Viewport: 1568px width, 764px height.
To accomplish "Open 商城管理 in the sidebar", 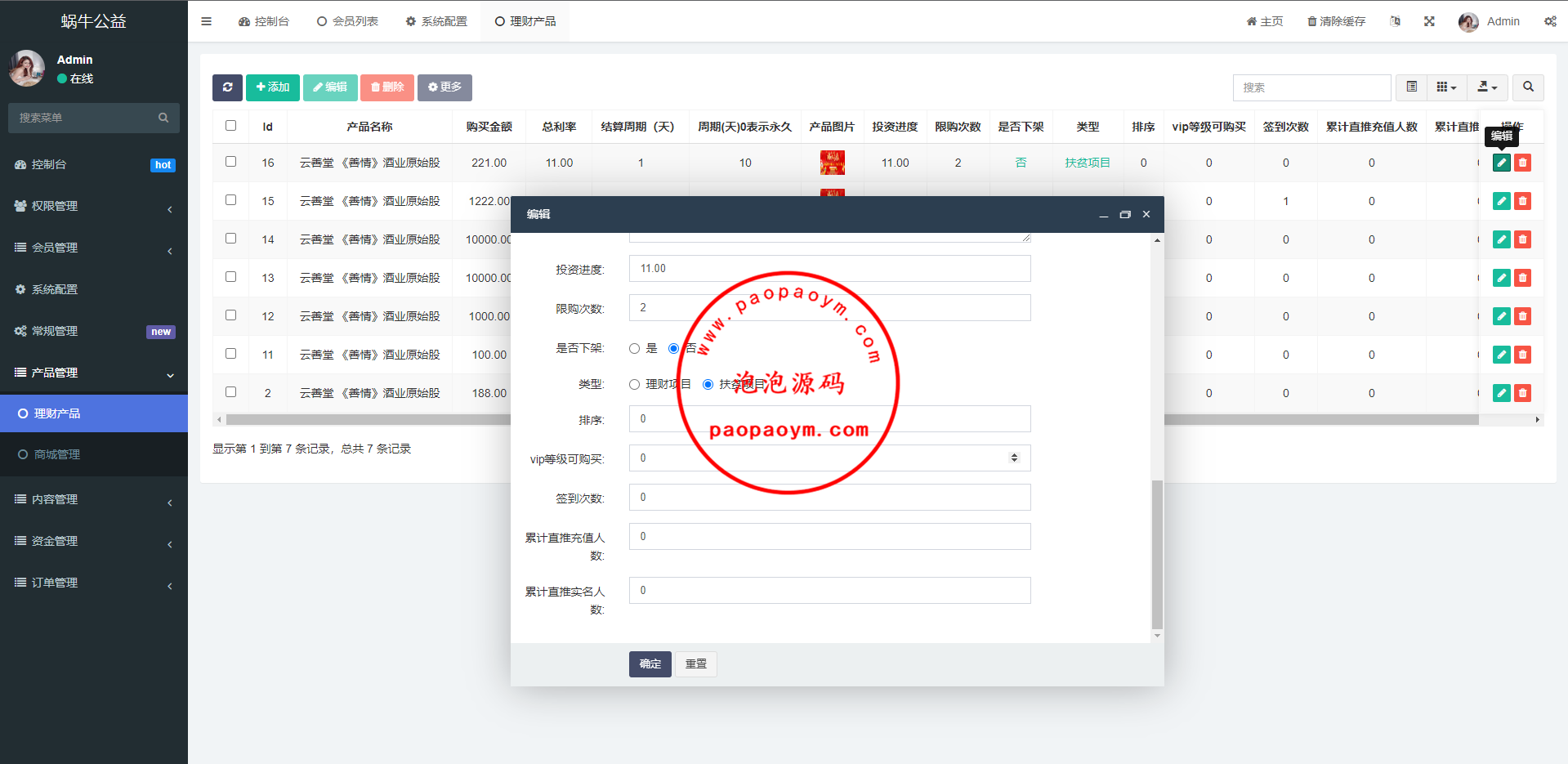I will [x=57, y=454].
